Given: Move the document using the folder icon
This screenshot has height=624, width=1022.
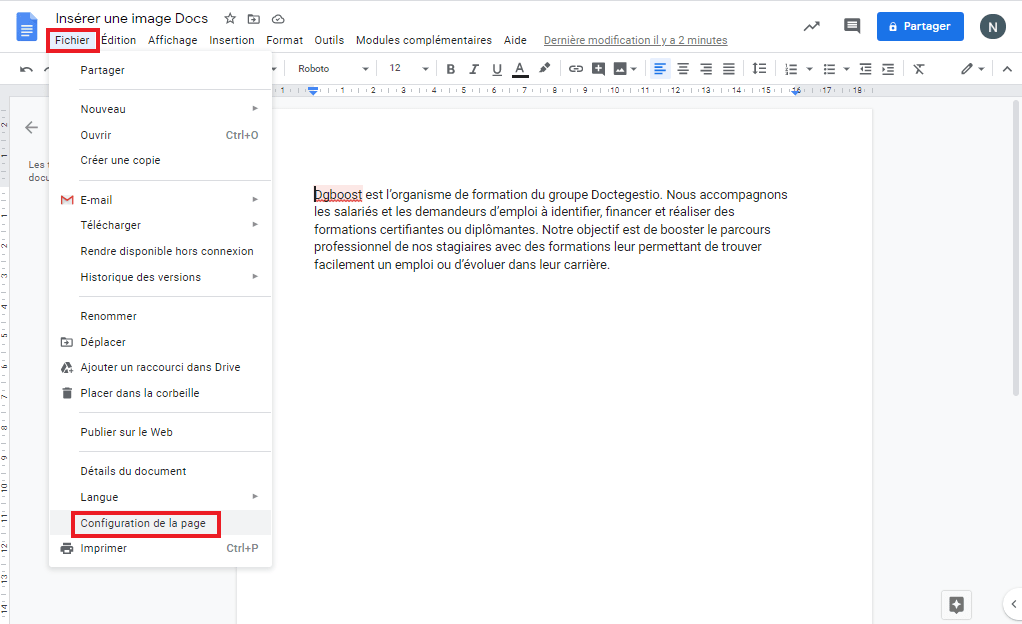Looking at the screenshot, I should pyautogui.click(x=253, y=18).
